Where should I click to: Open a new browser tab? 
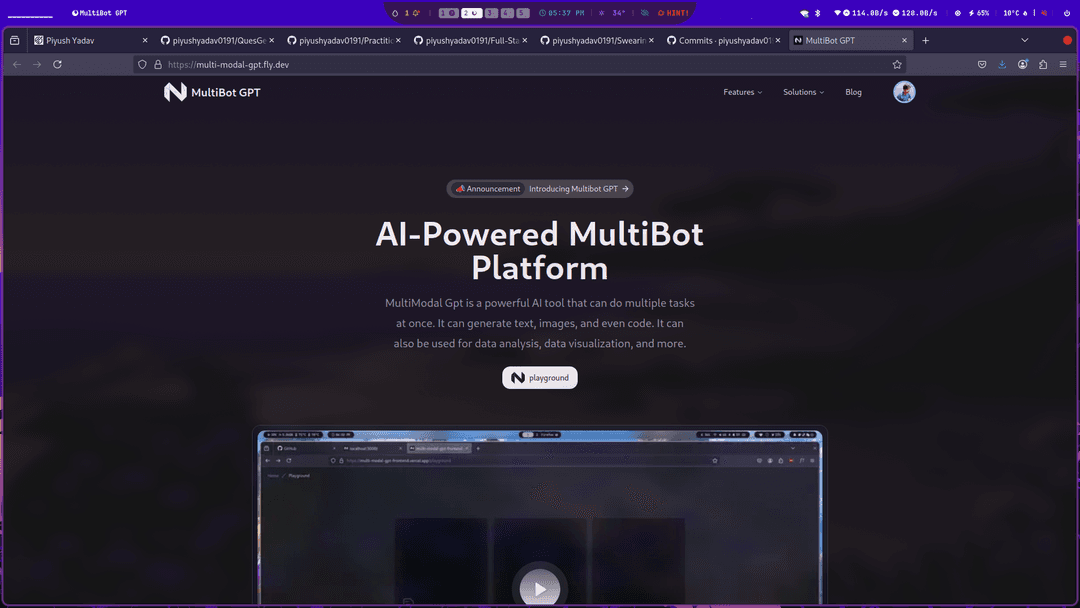[x=926, y=41]
